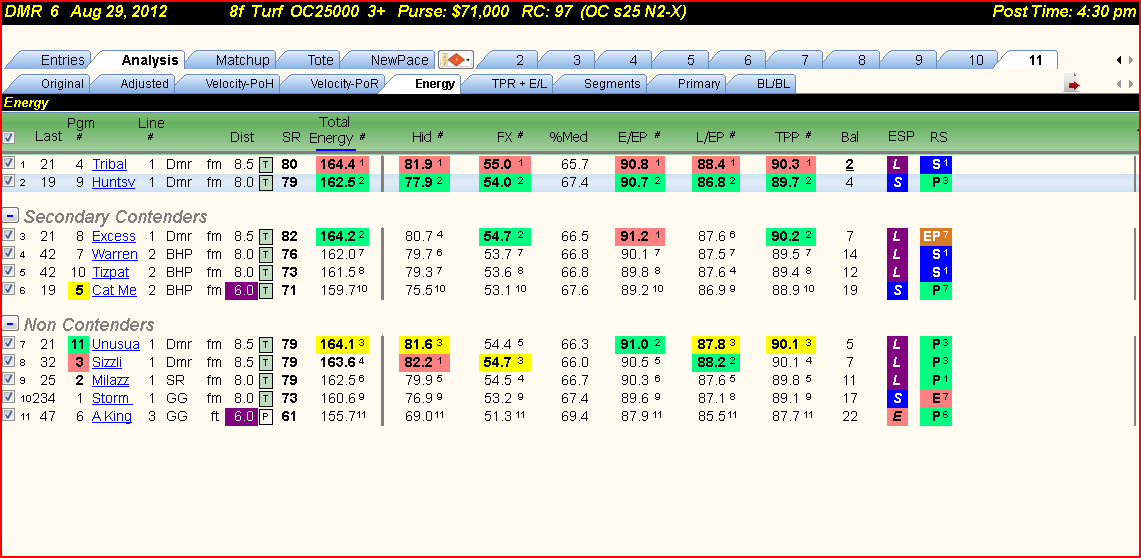The height and width of the screenshot is (558, 1141).
Task: Open horse link Milazz
Action: (112, 380)
